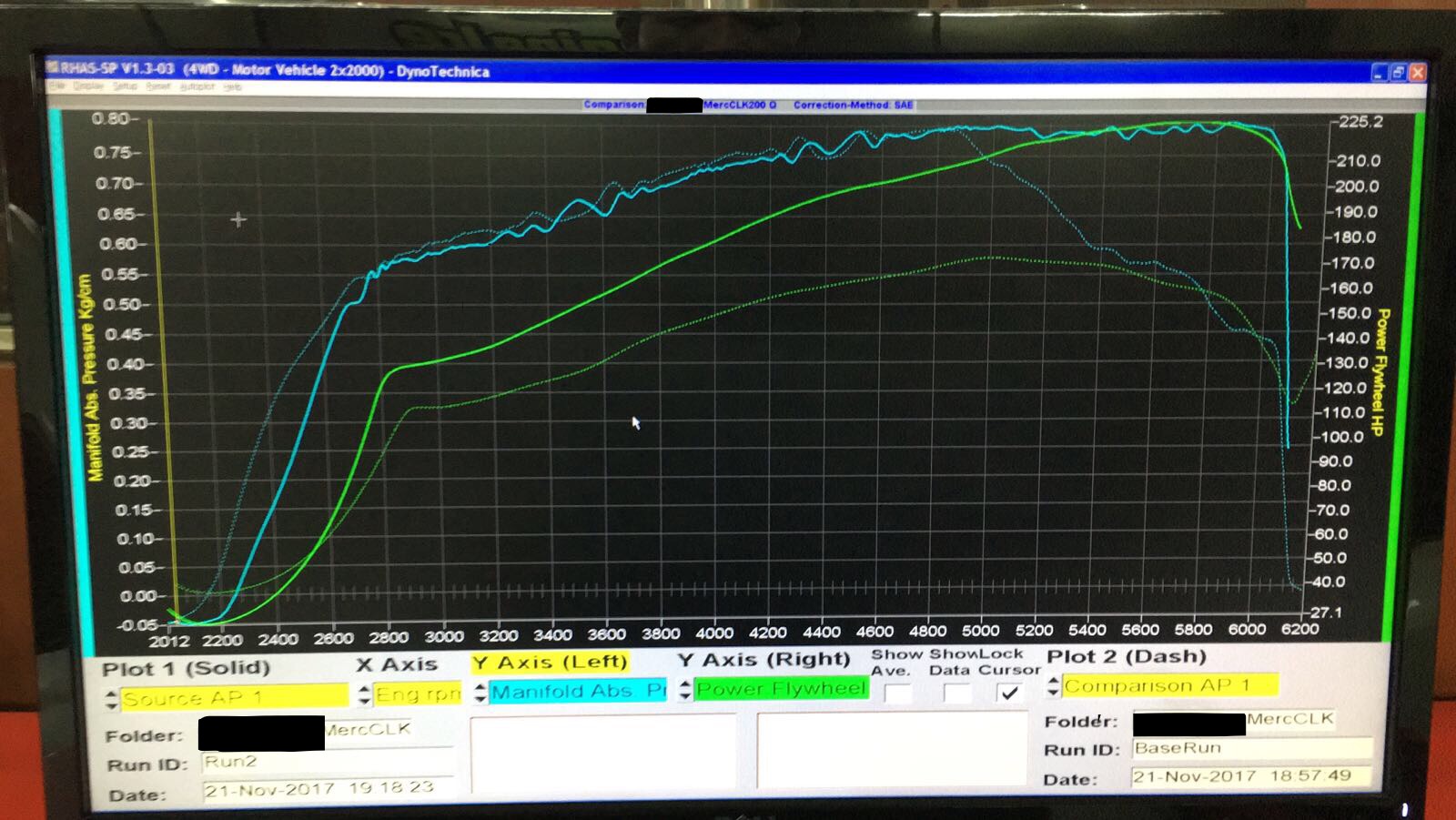Click the Plot 2 date field 18:57:49
Viewport: 1456px width, 820px height.
pos(1252,776)
